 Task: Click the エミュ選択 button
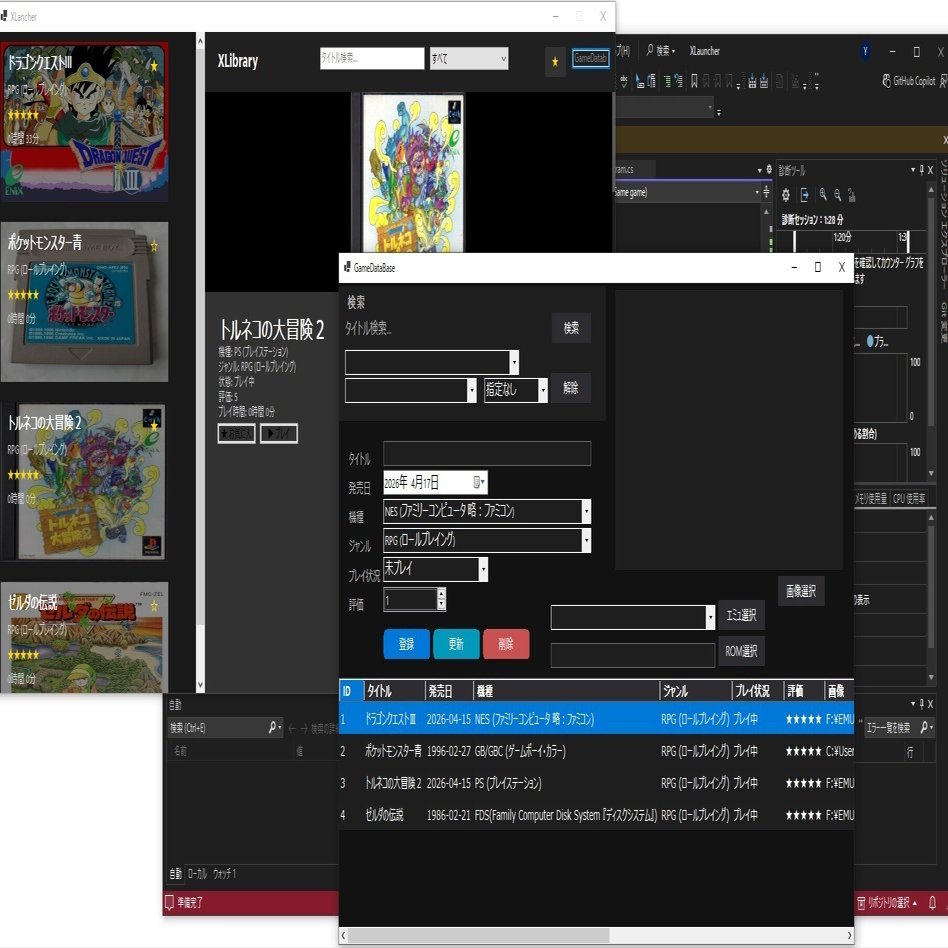[741, 615]
